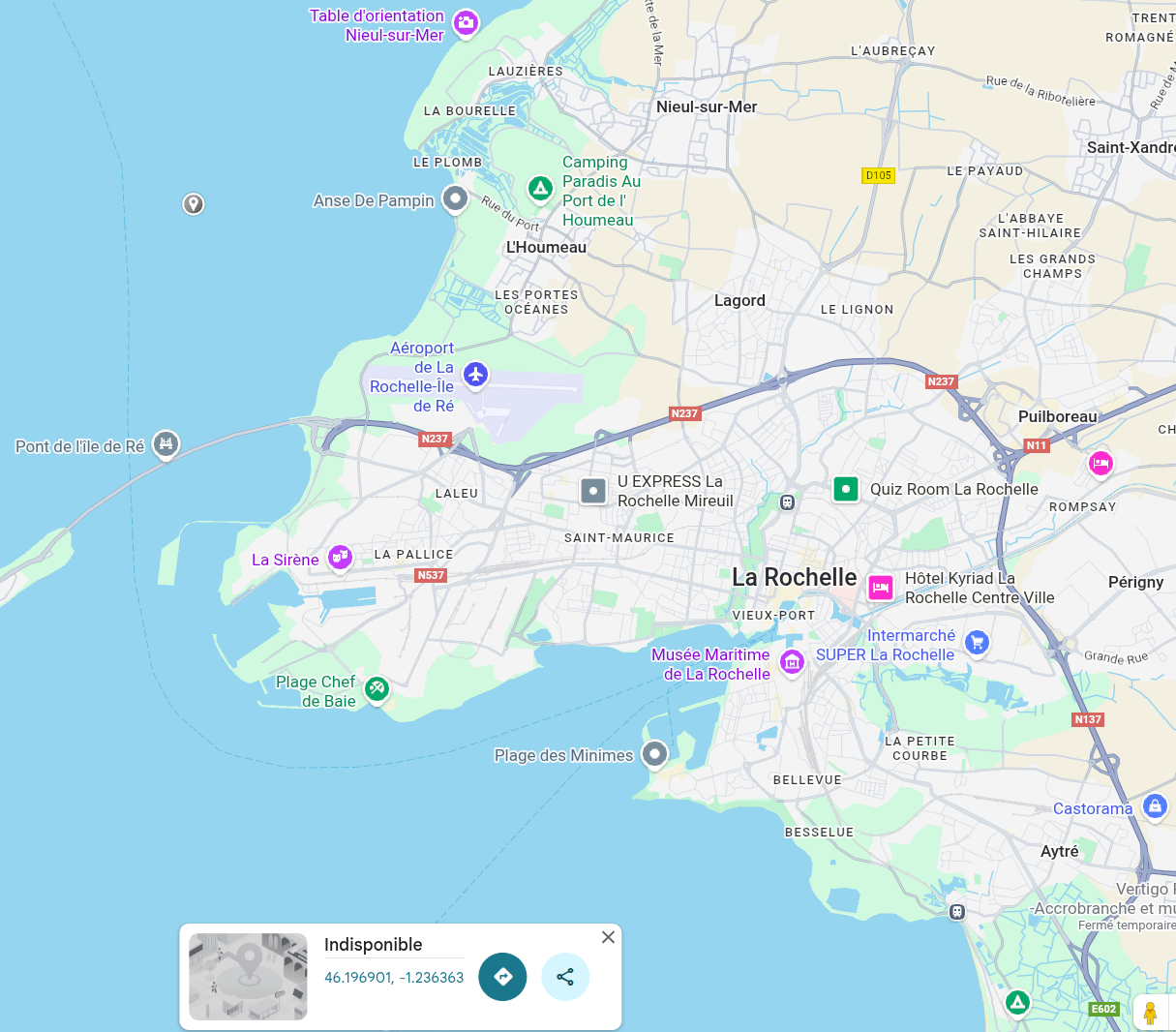Click the Share icon in info card

(565, 977)
